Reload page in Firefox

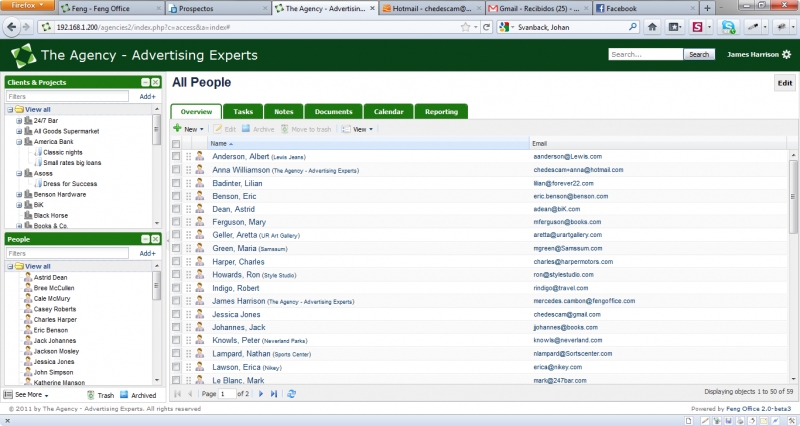[487, 27]
